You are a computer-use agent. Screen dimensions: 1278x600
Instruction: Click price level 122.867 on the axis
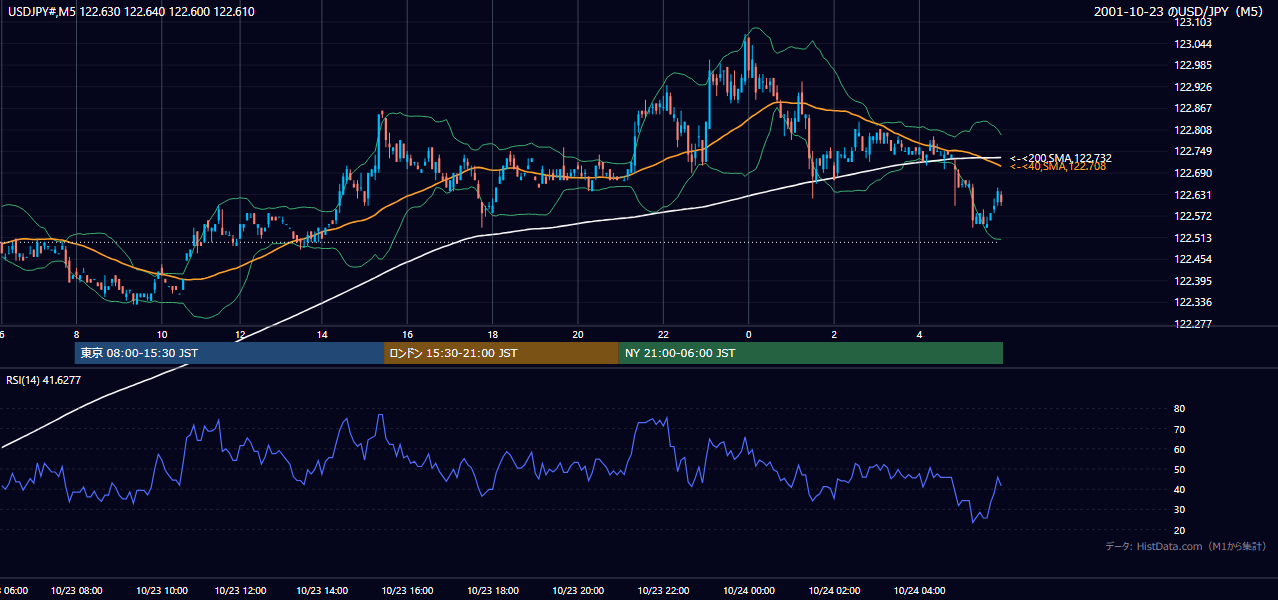1192,108
